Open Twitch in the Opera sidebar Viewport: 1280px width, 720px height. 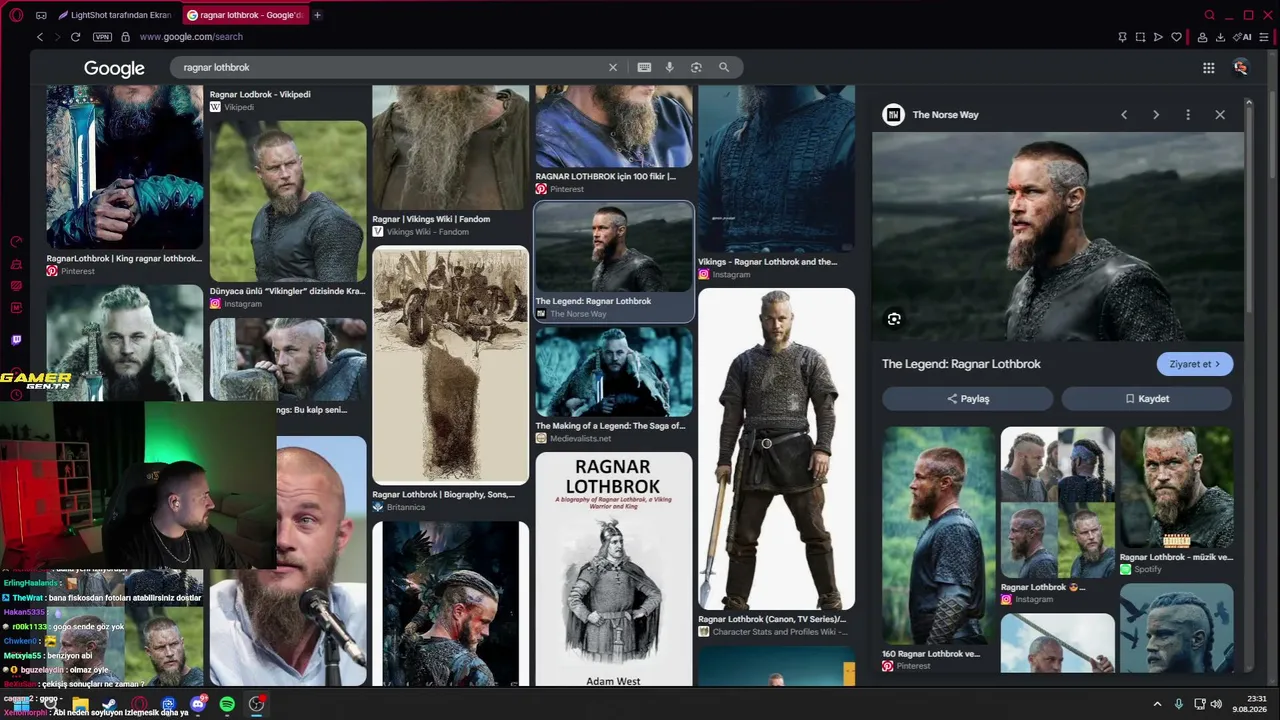click(x=16, y=340)
